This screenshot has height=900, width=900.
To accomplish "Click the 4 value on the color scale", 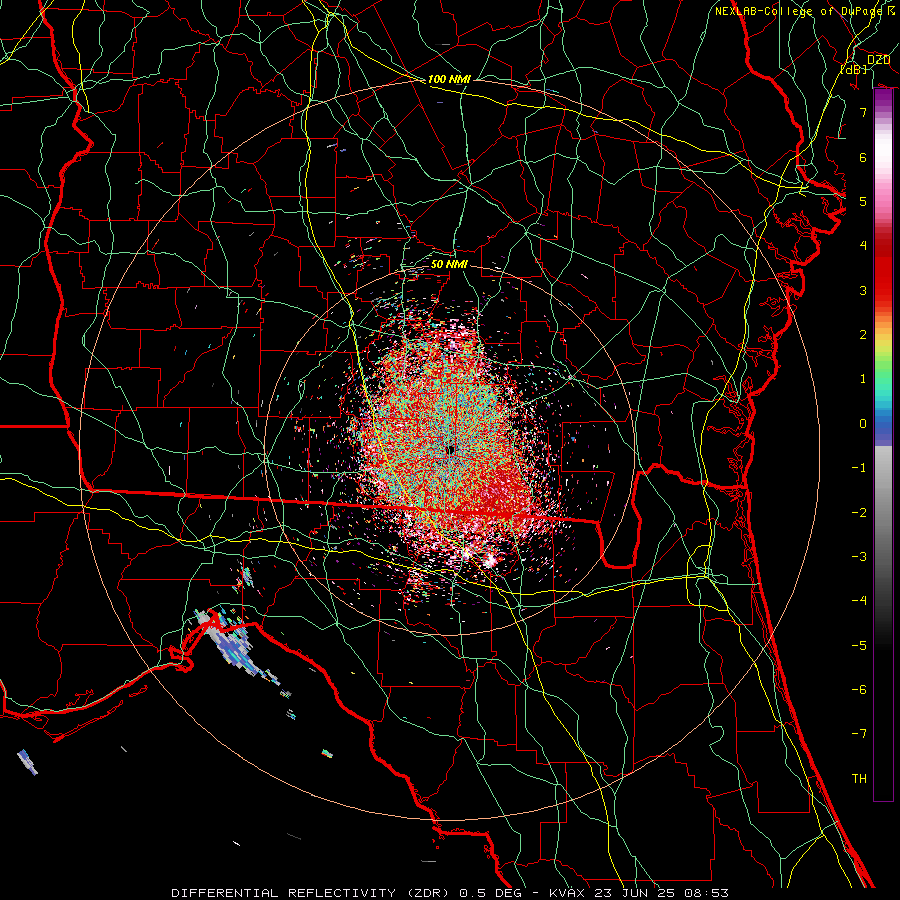I will (863, 246).
